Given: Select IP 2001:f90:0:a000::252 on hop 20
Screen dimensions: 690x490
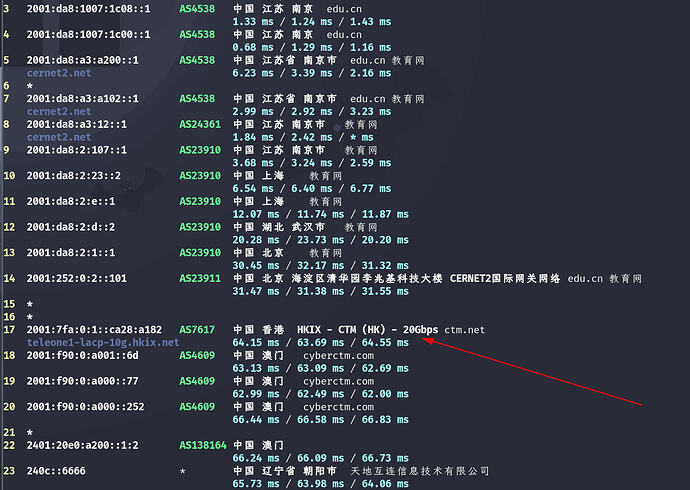Looking at the screenshot, I should tap(85, 407).
